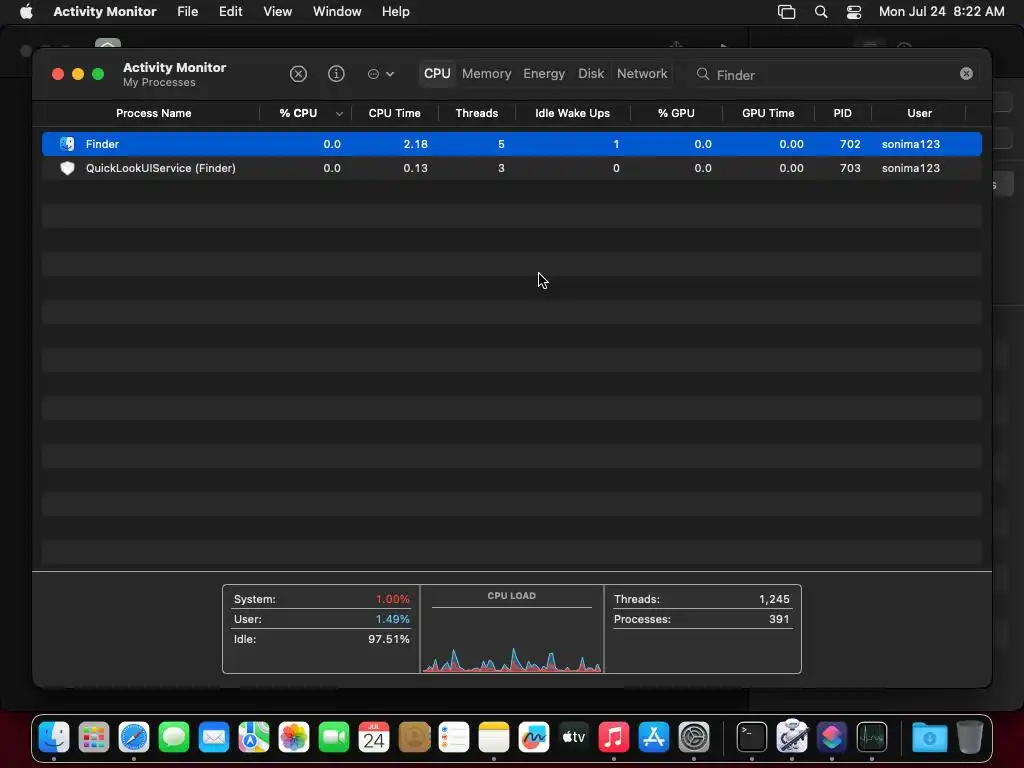Viewport: 1024px width, 768px height.
Task: Toggle the % CPU sort direction chevron
Action: coord(339,114)
